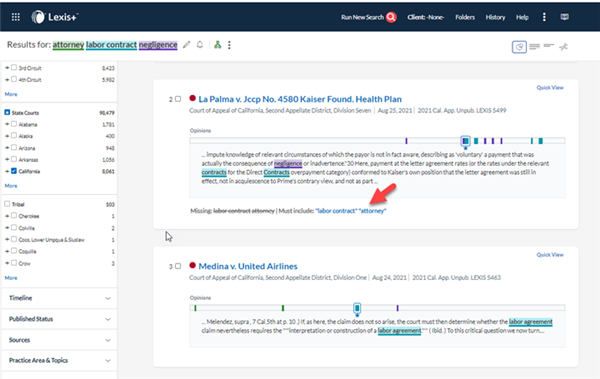Click highlighted 'attorney' search term

click(x=68, y=45)
